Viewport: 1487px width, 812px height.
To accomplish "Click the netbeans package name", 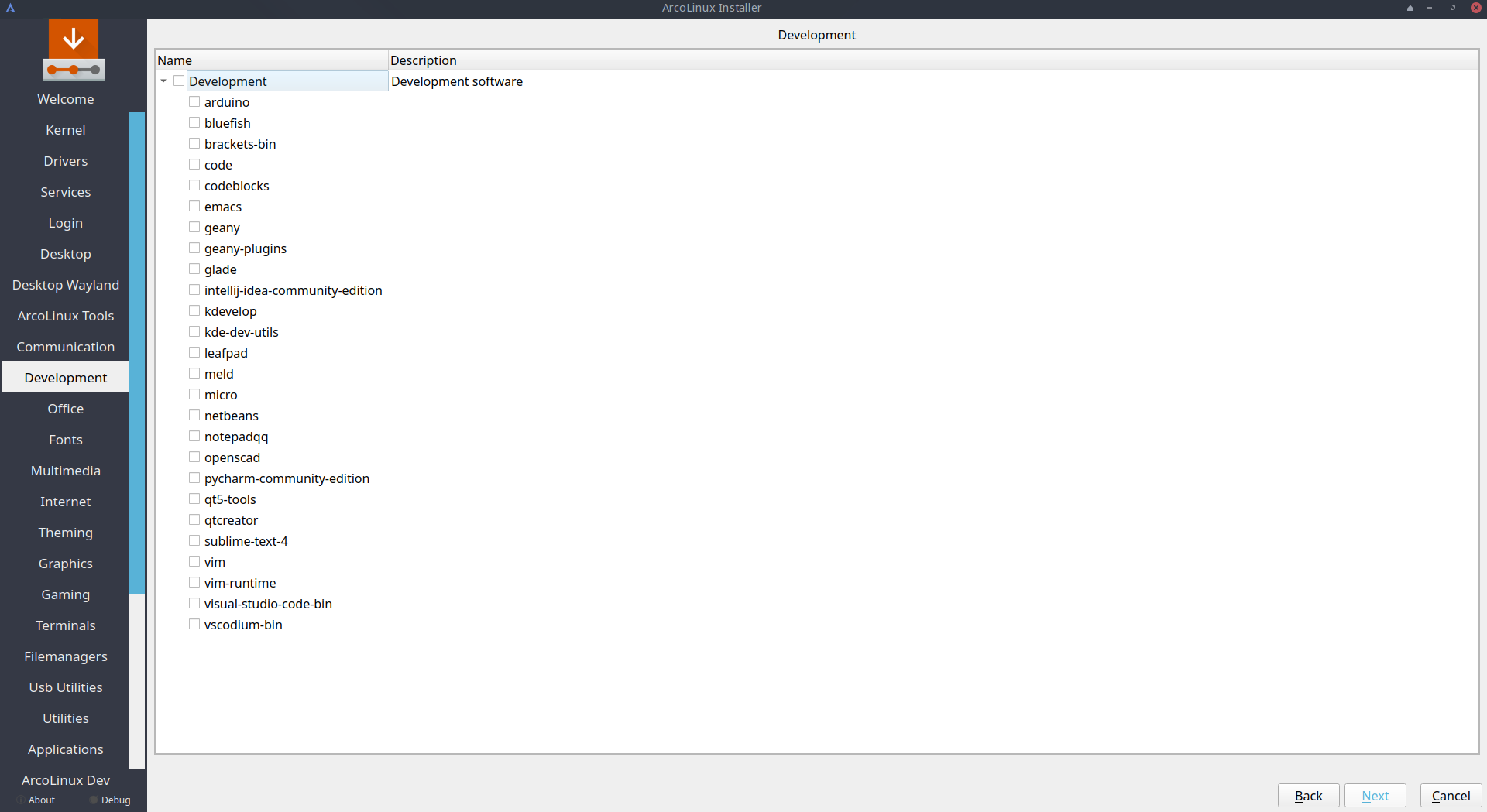I will pos(232,416).
